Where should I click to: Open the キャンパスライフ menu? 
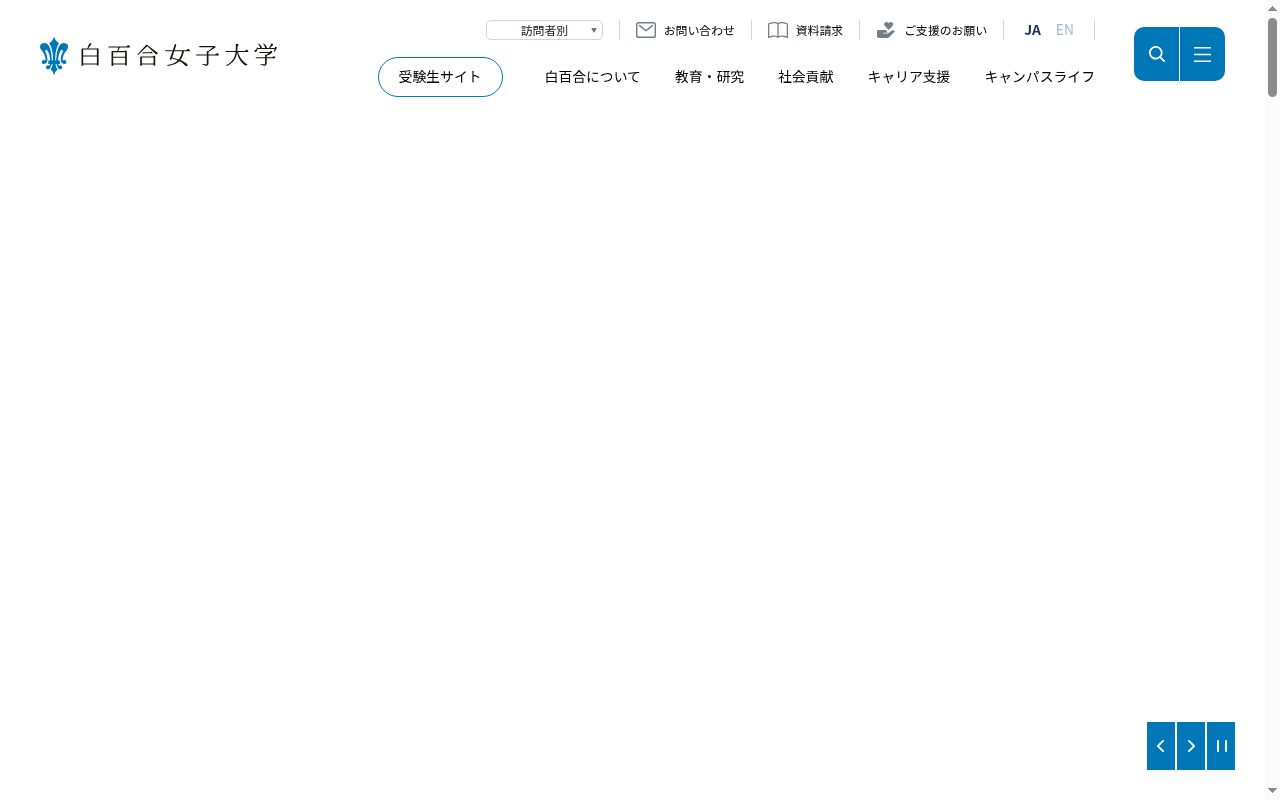[1040, 77]
